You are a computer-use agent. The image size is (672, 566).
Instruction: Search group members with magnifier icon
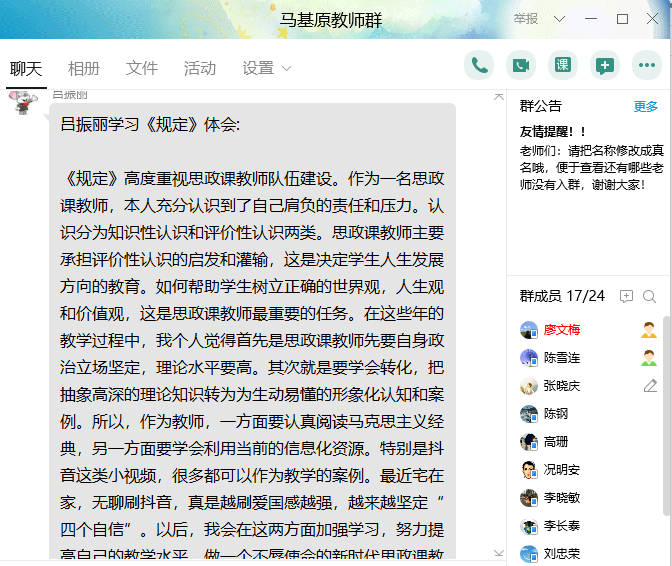coord(650,296)
